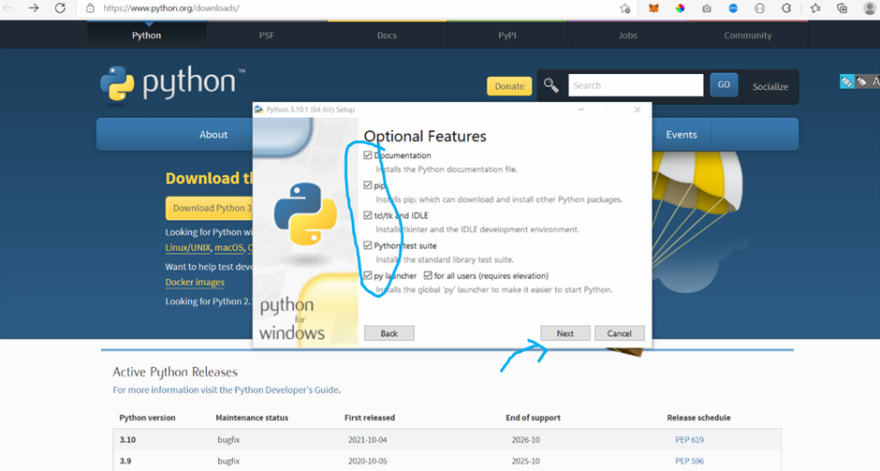Open the PEP 596 release schedule link

pyautogui.click(x=689, y=461)
